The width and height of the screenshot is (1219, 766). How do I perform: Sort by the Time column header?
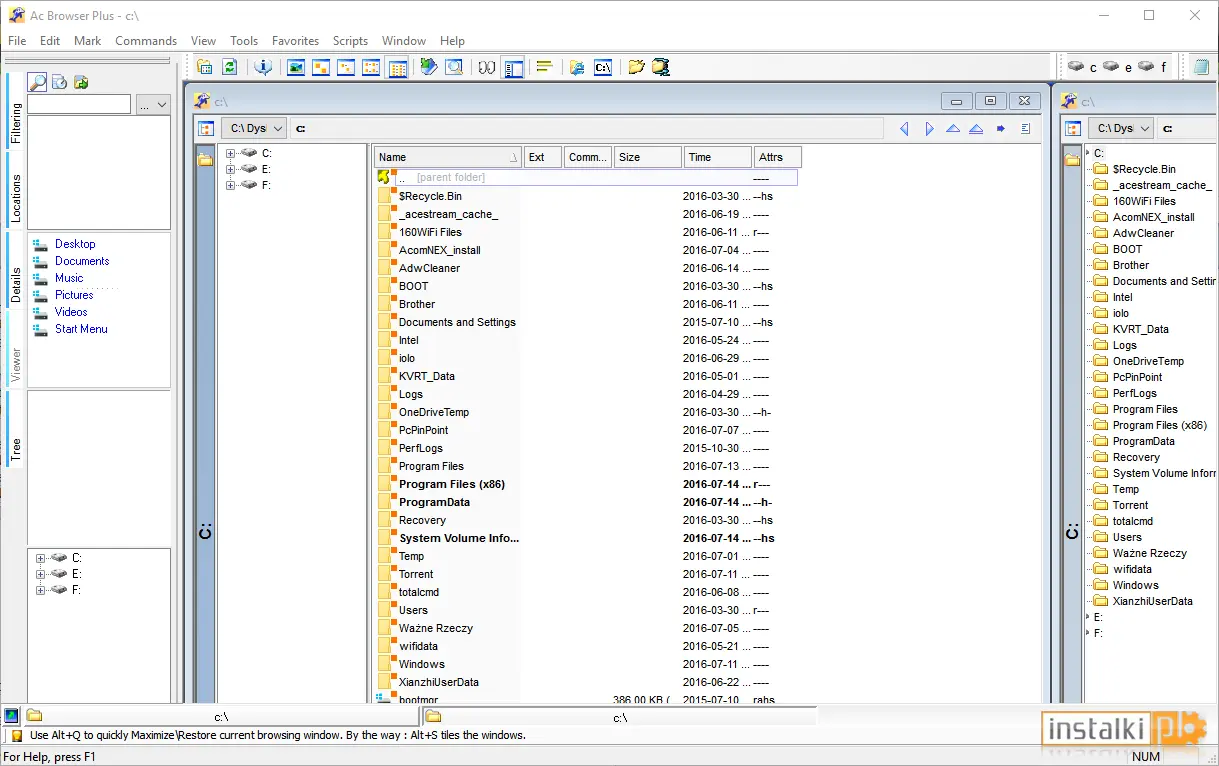(x=718, y=157)
